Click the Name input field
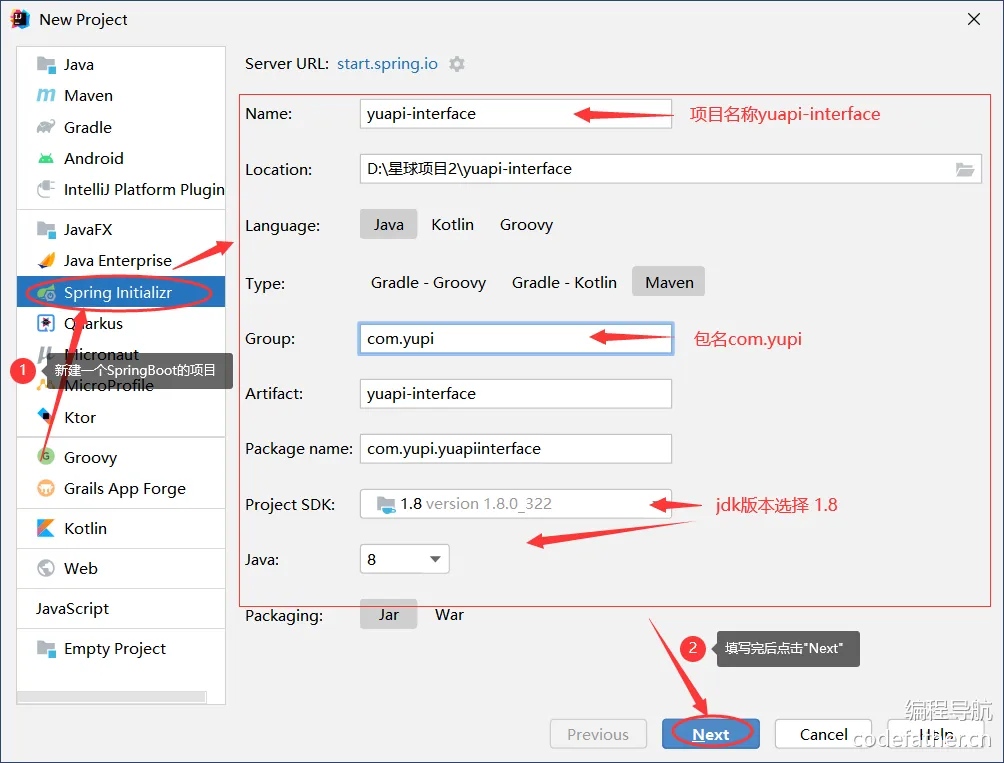 click(515, 114)
